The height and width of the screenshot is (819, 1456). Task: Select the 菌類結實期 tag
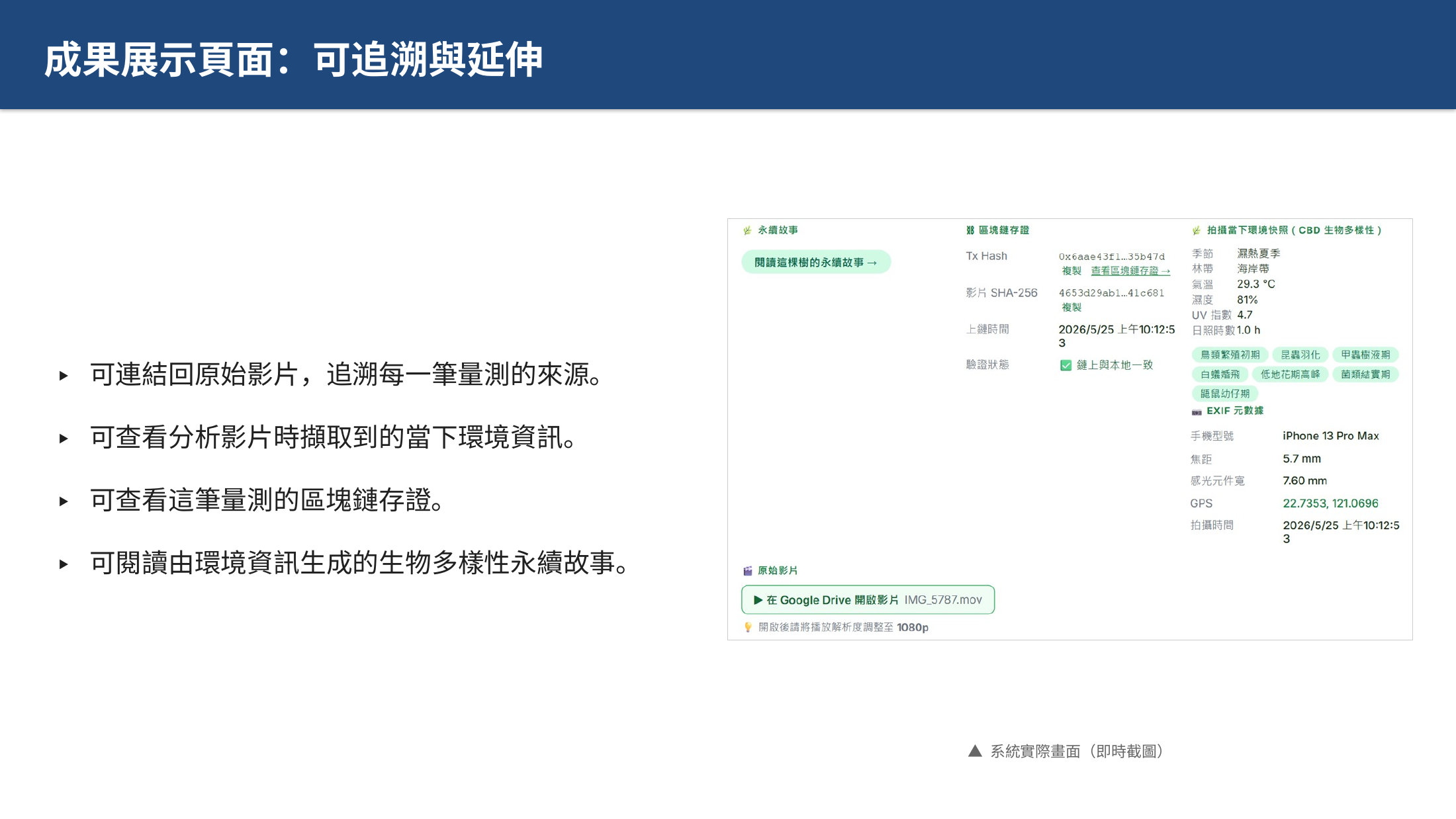[1366, 374]
